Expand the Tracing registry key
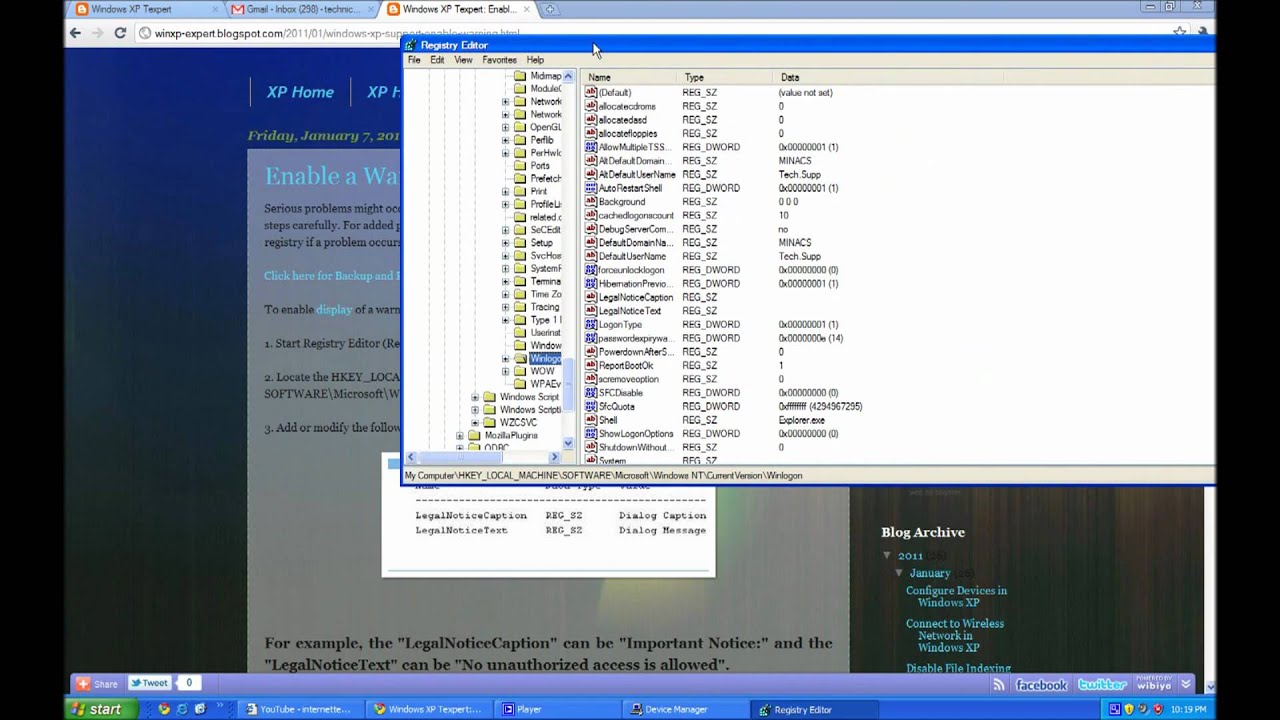This screenshot has width=1280, height=720. (505, 307)
